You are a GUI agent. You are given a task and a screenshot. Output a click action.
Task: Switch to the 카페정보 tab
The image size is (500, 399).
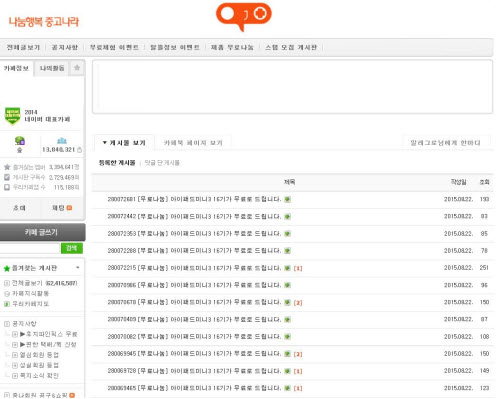click(x=16, y=68)
